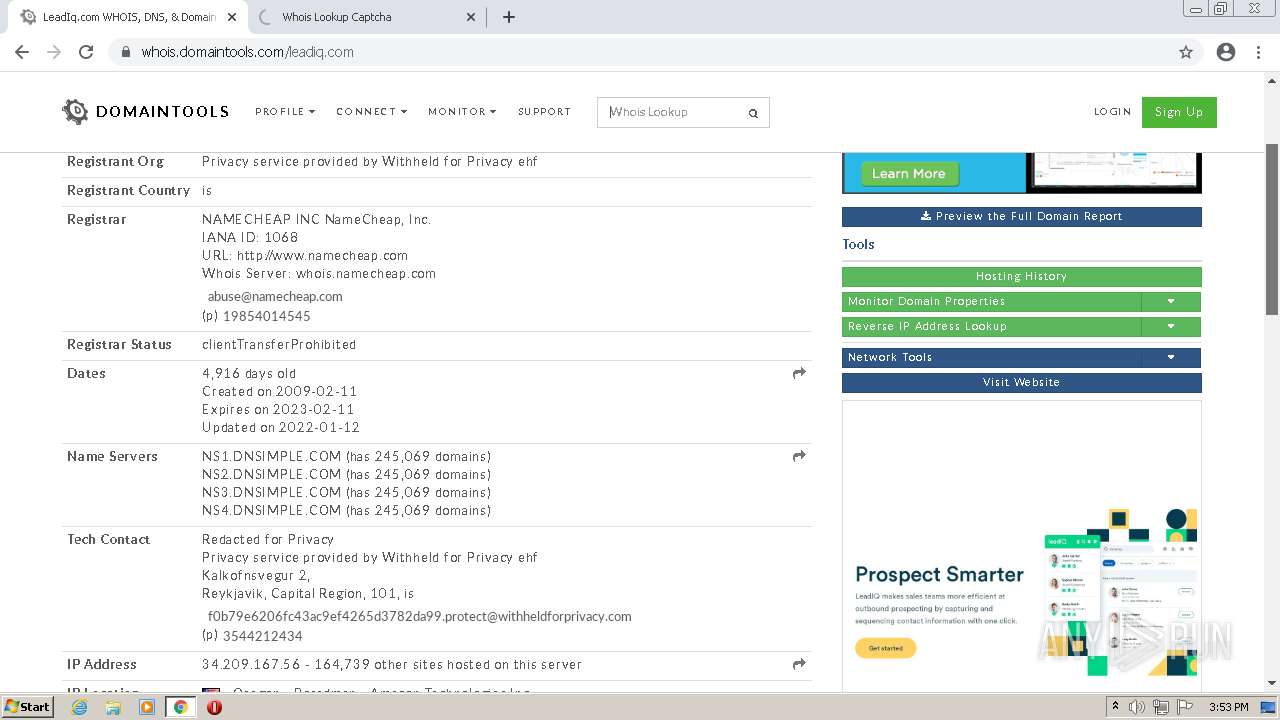Click the clientTransferProhibited status text

279,344
